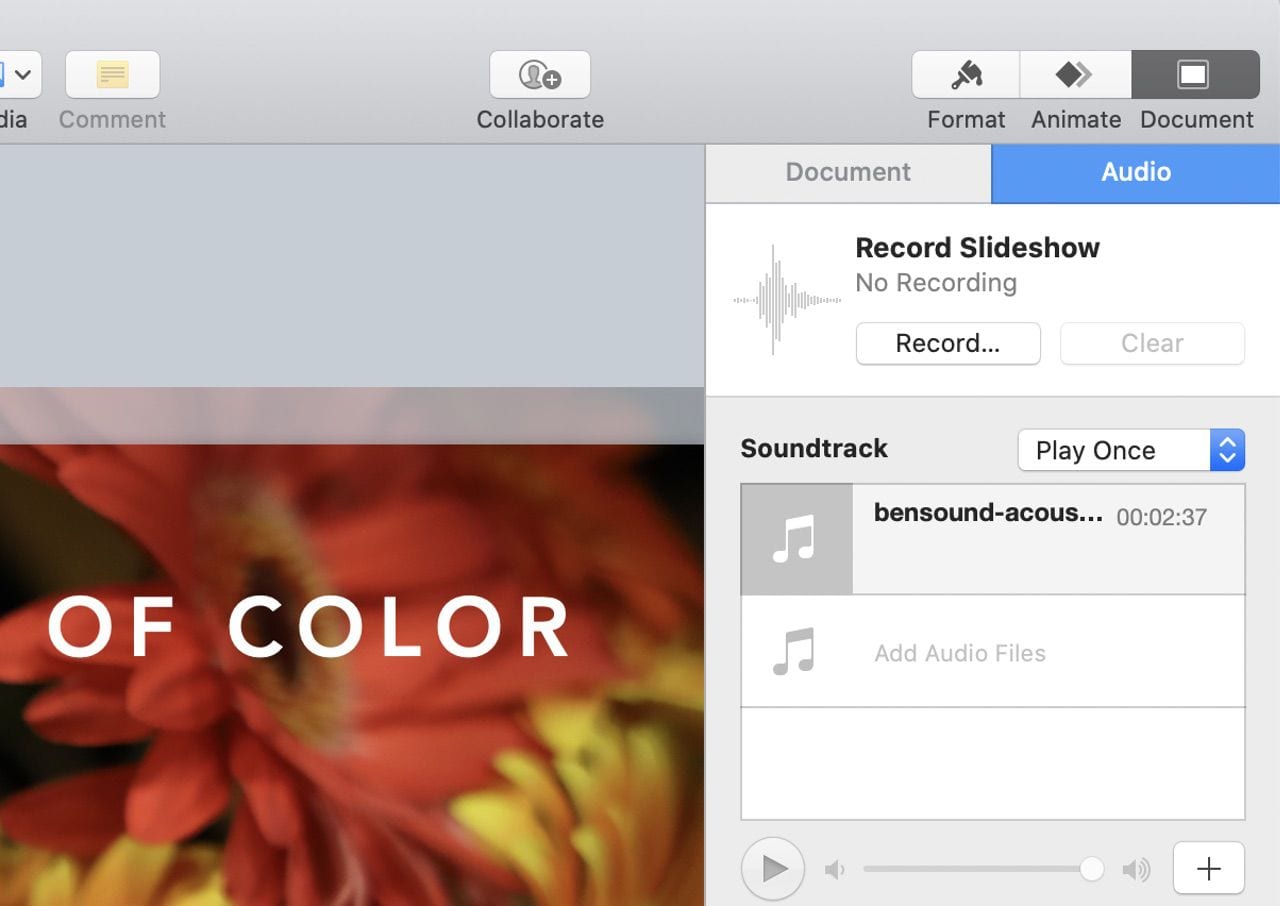Play the soundtrack preview
This screenshot has width=1280, height=906.
click(x=773, y=869)
